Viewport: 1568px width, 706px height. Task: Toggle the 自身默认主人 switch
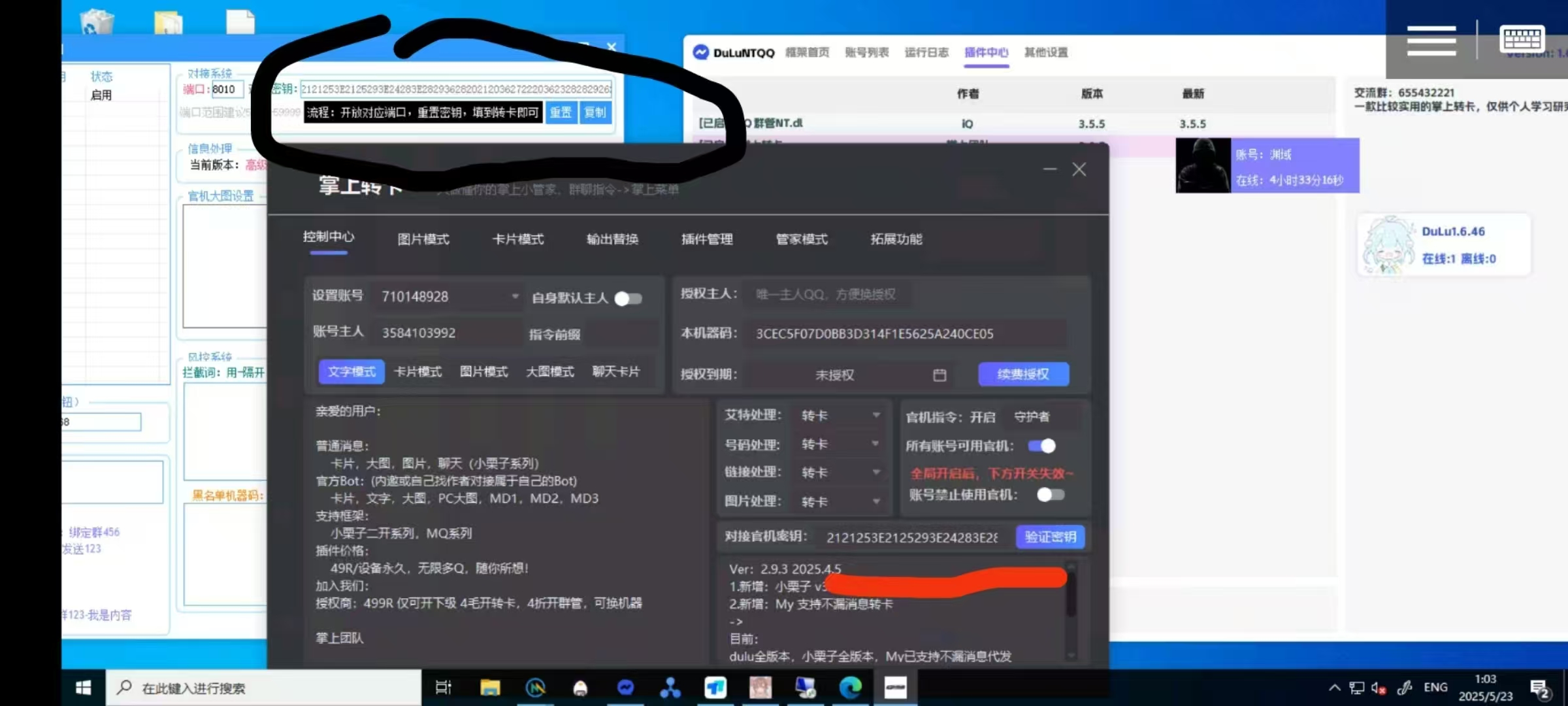click(x=629, y=299)
